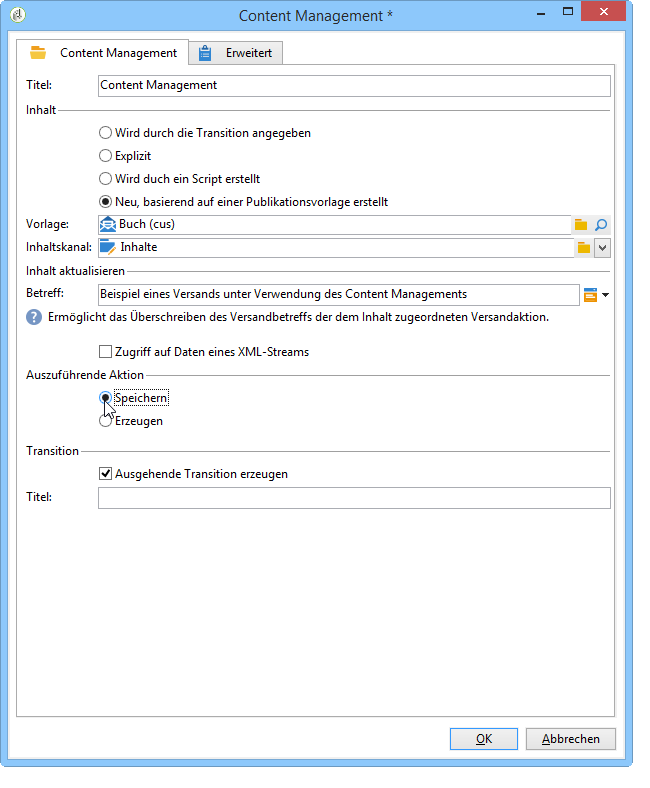
Task: Click the Transition Titel input field
Action: pyautogui.click(x=354, y=498)
